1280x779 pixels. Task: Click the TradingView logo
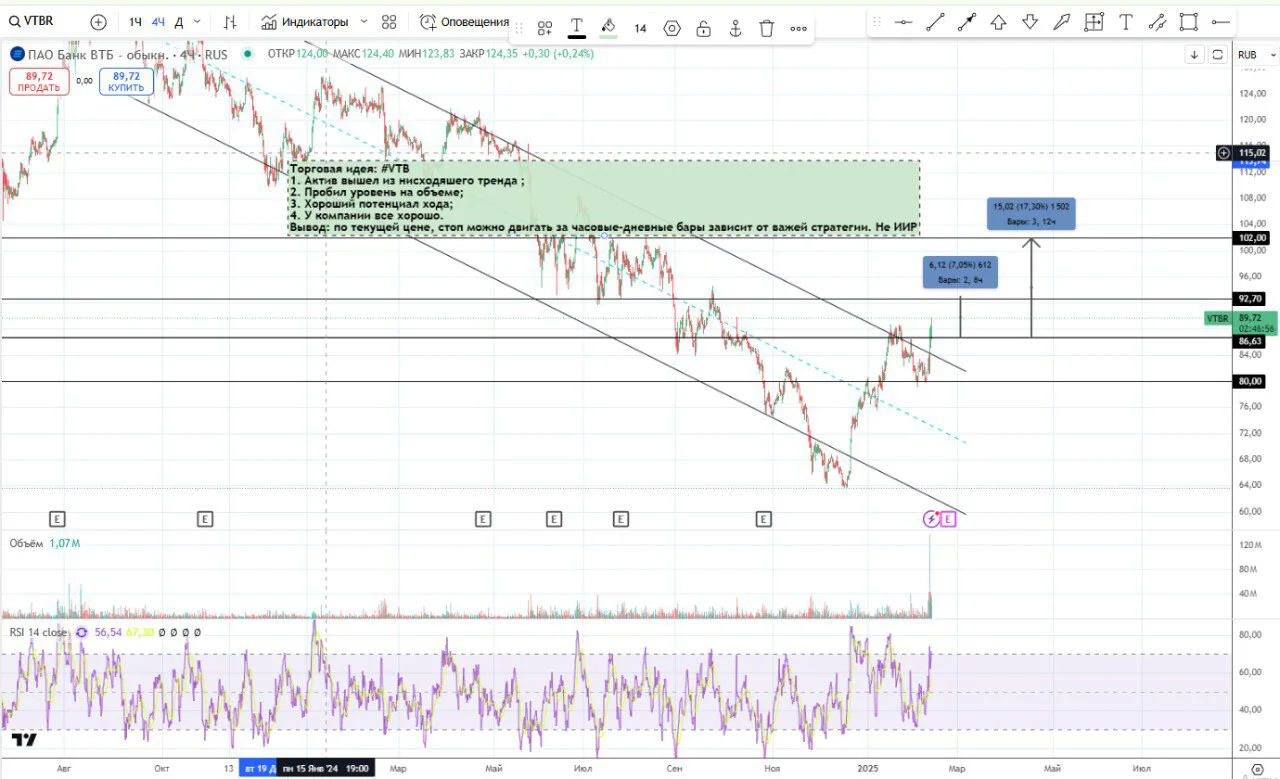pos(25,740)
